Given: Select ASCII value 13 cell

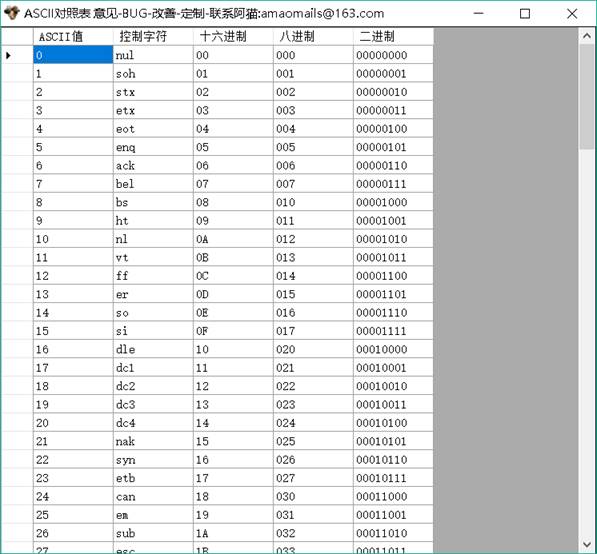Looking at the screenshot, I should pyautogui.click(x=73, y=294).
